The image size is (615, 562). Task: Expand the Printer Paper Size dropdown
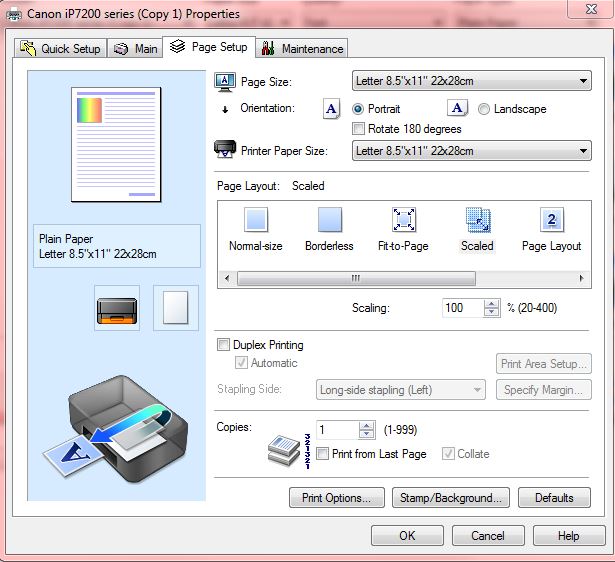click(472, 151)
